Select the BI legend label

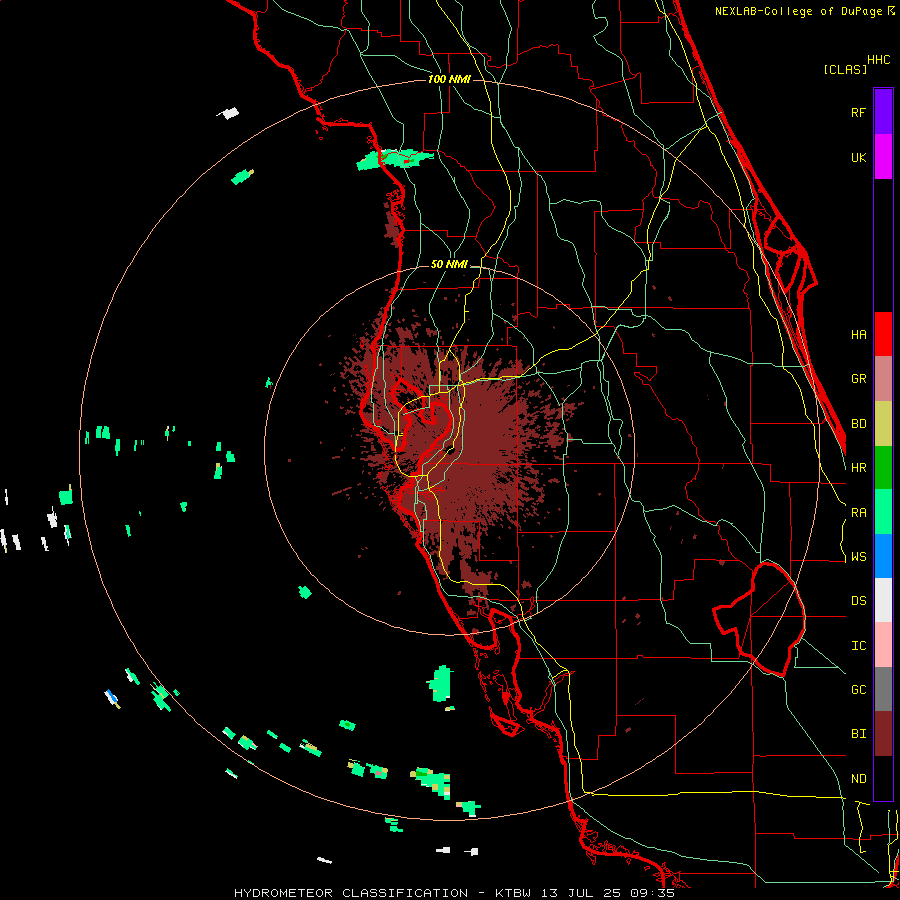(x=858, y=734)
